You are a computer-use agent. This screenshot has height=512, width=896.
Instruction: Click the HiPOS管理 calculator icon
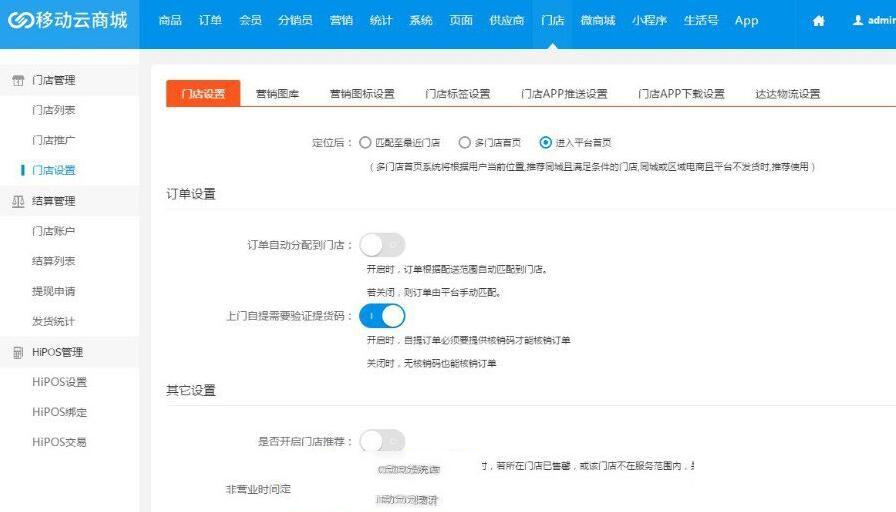pos(18,352)
